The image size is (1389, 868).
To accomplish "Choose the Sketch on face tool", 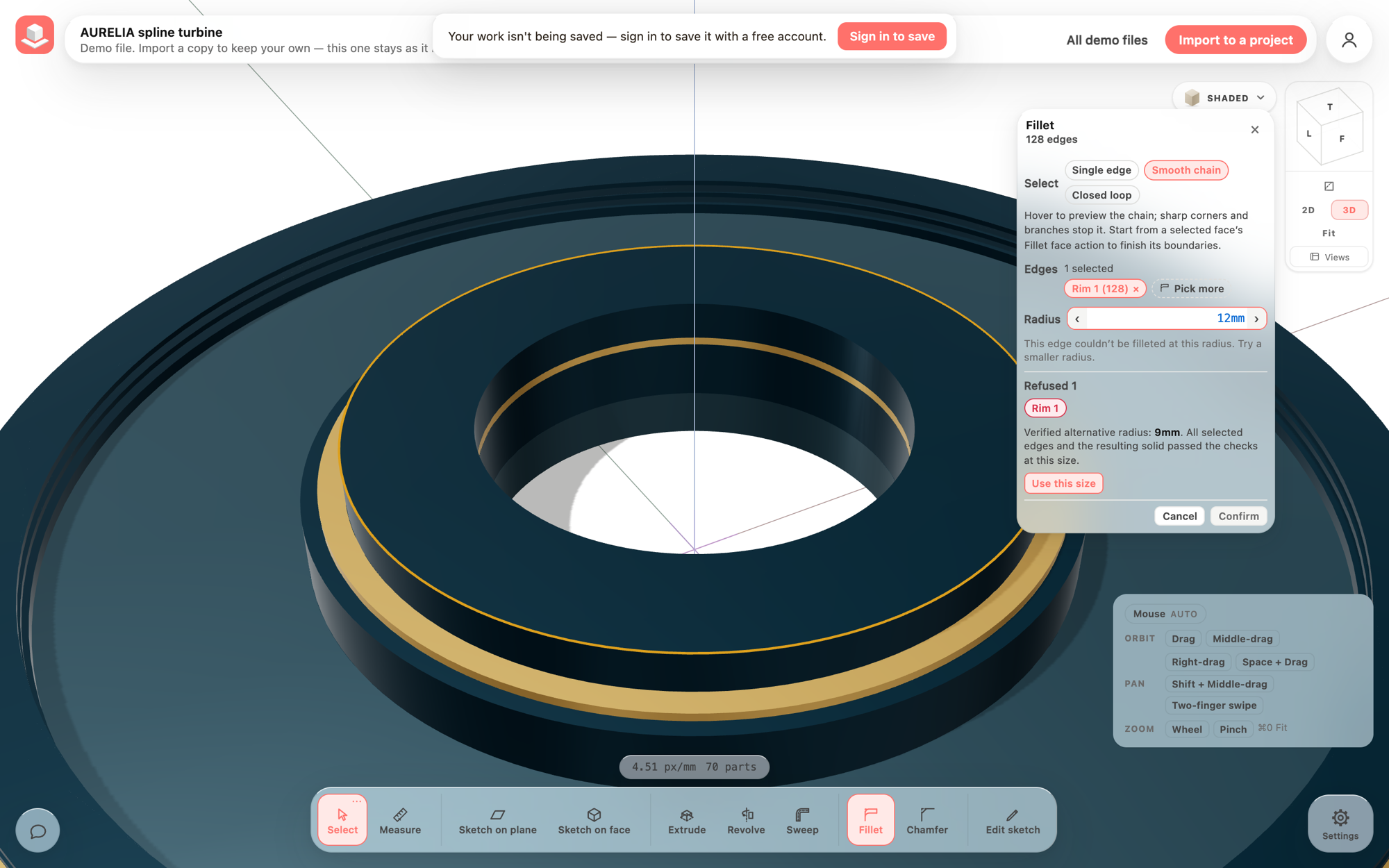I will [x=594, y=820].
